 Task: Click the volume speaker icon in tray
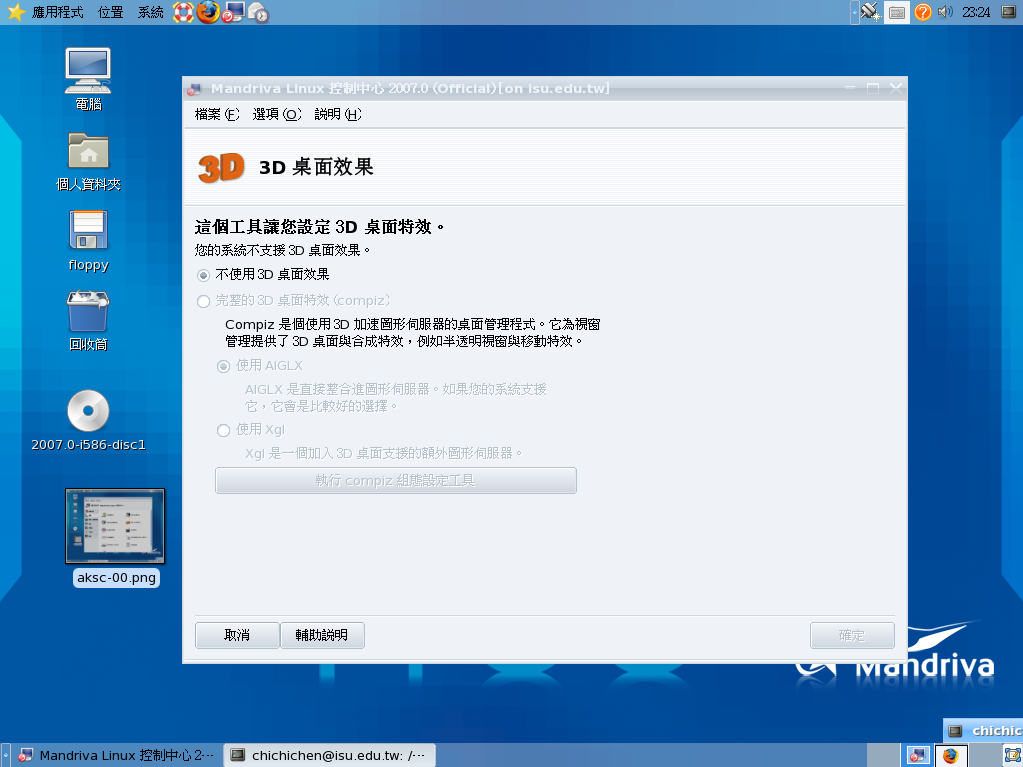(x=945, y=12)
